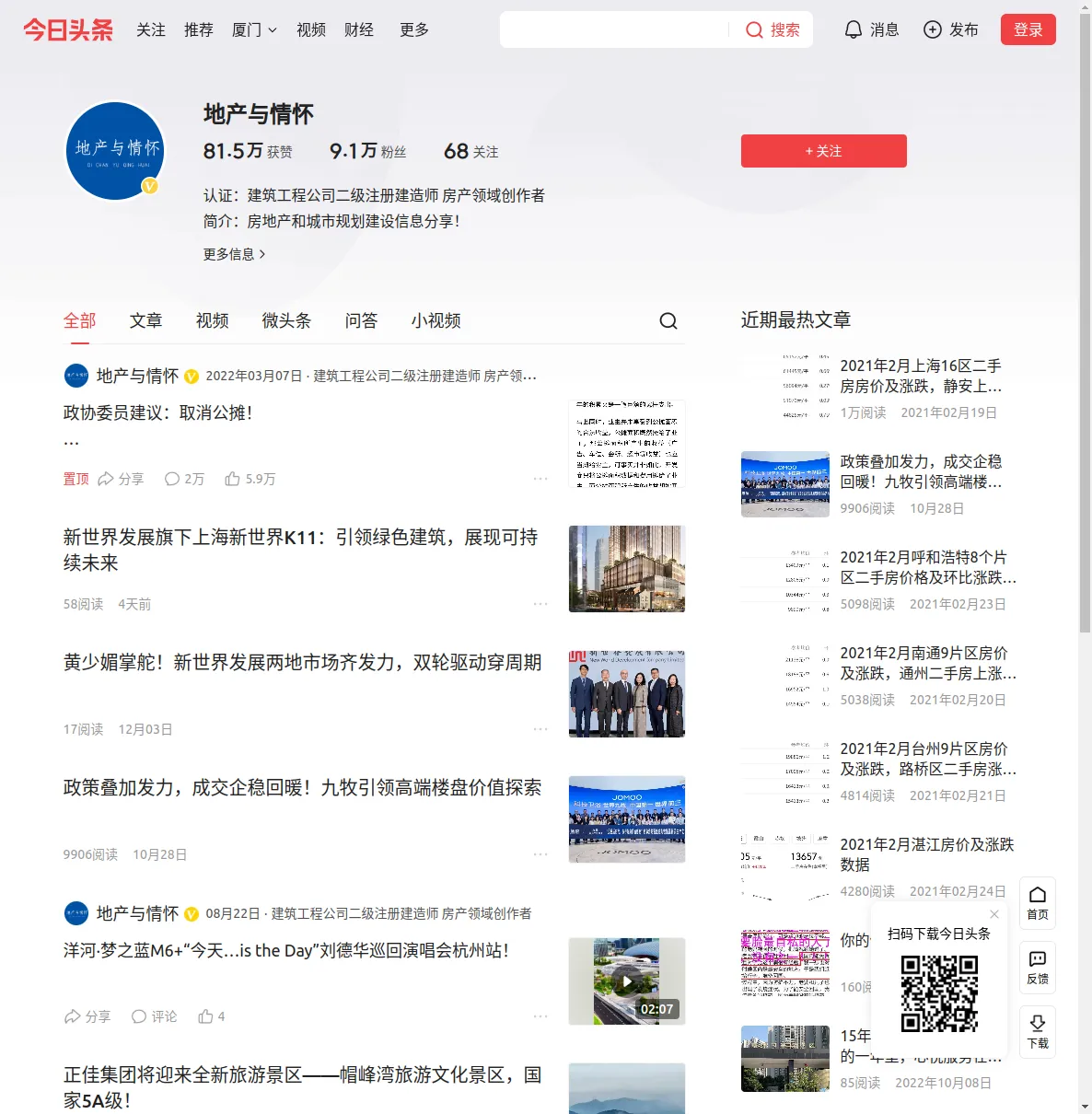Open hot article 2021年2月南通9片区房价
1092x1114 pixels.
click(x=928, y=663)
